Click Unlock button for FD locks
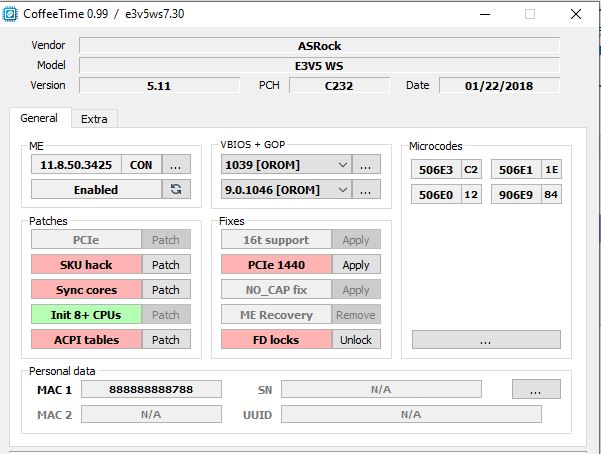601x454 pixels. point(356,340)
